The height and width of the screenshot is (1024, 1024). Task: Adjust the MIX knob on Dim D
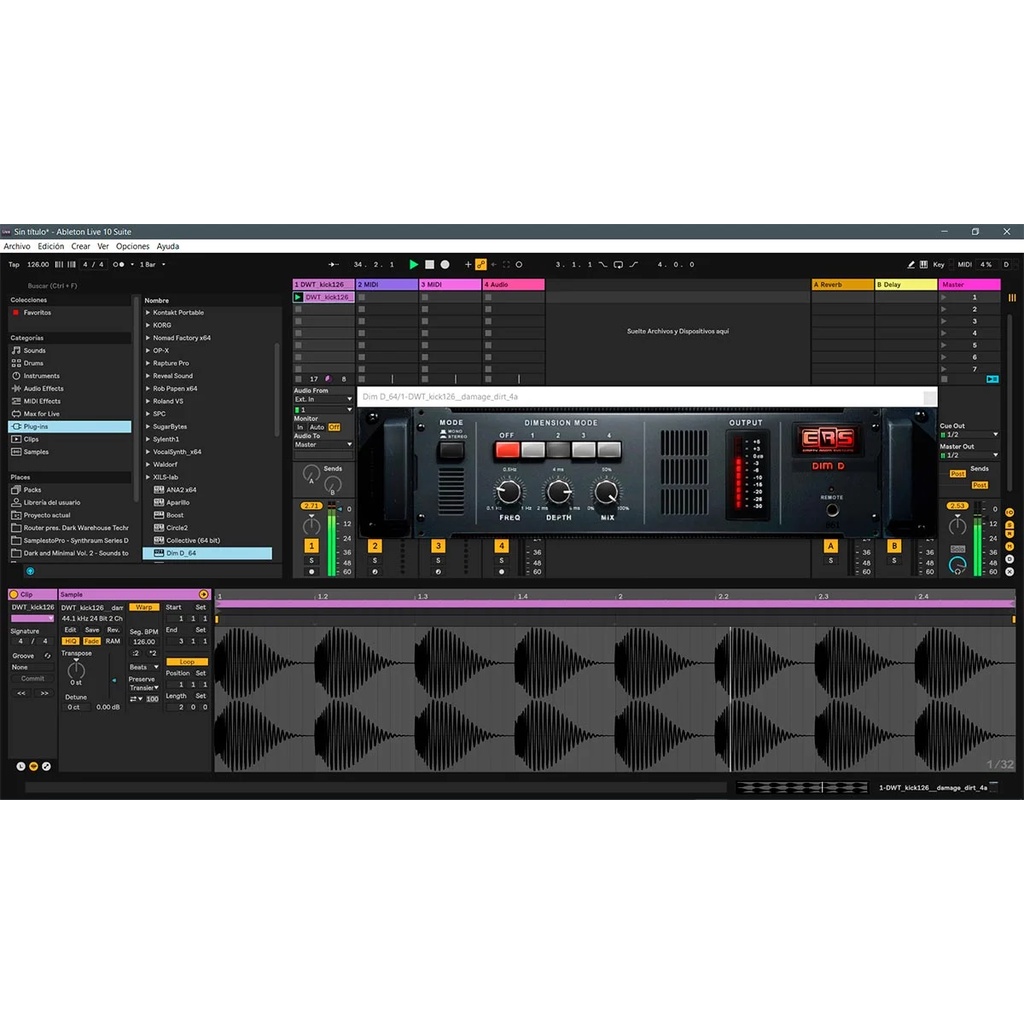(607, 492)
